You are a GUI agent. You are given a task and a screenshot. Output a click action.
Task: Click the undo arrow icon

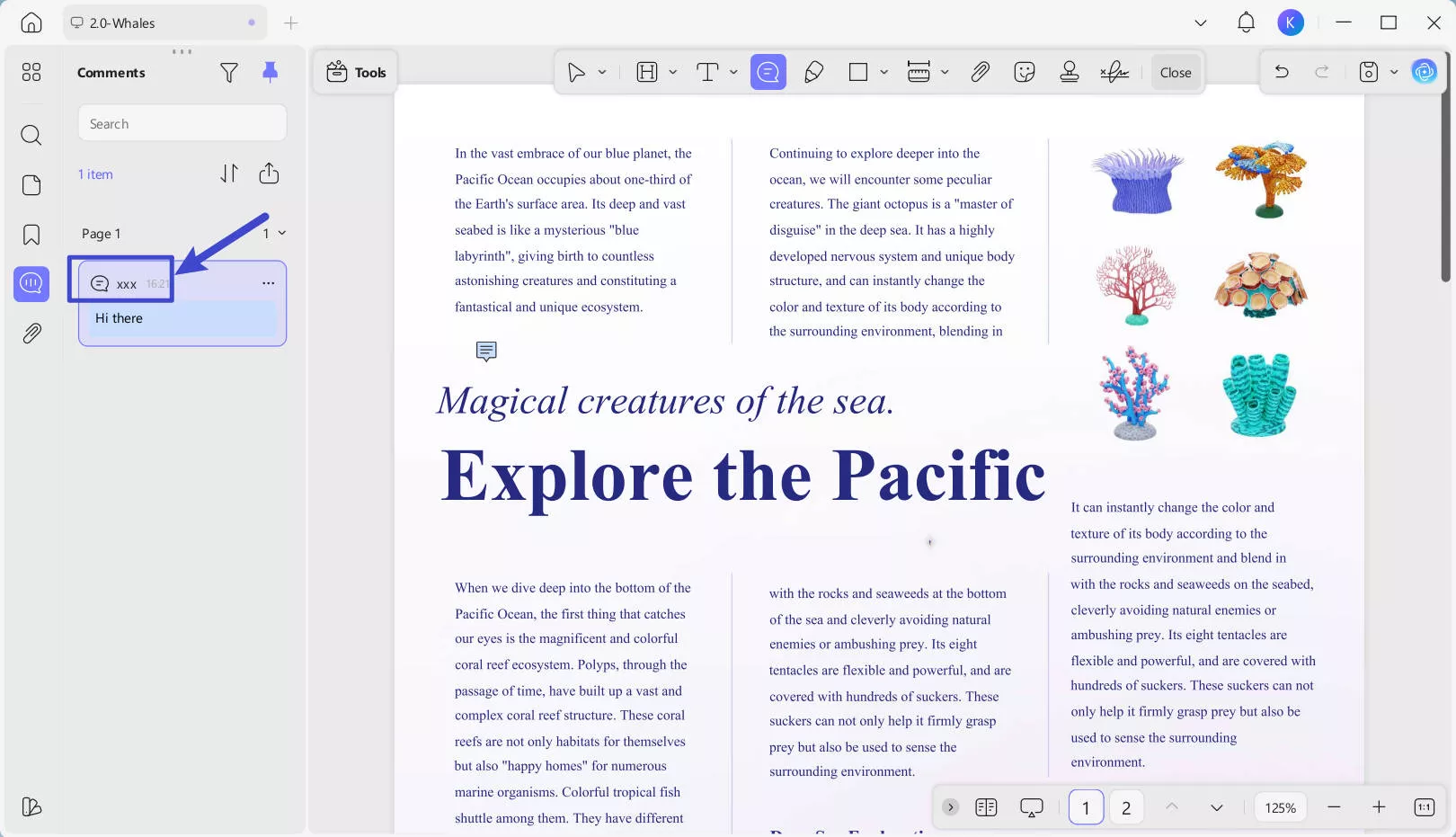tap(1282, 72)
